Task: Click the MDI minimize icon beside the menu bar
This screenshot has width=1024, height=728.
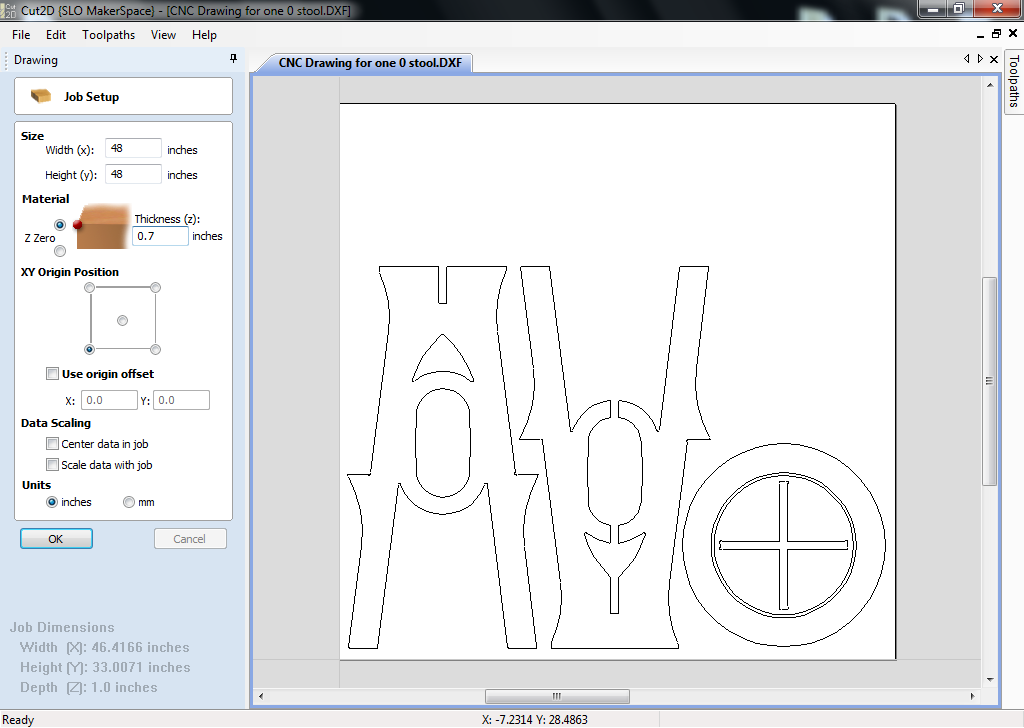Action: click(981, 35)
